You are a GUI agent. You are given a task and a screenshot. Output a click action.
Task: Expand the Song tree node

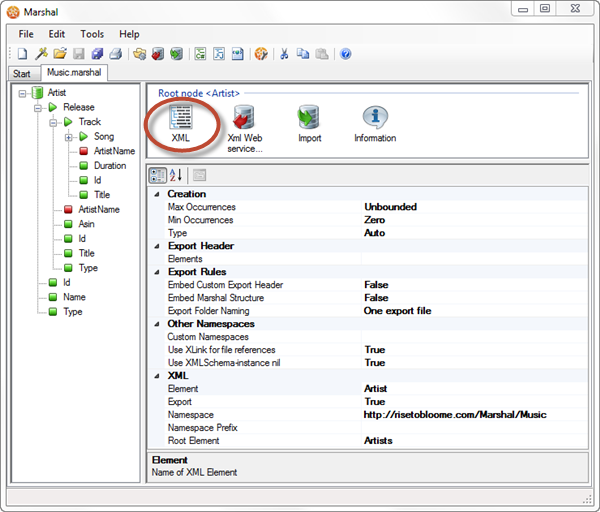[x=68, y=137]
